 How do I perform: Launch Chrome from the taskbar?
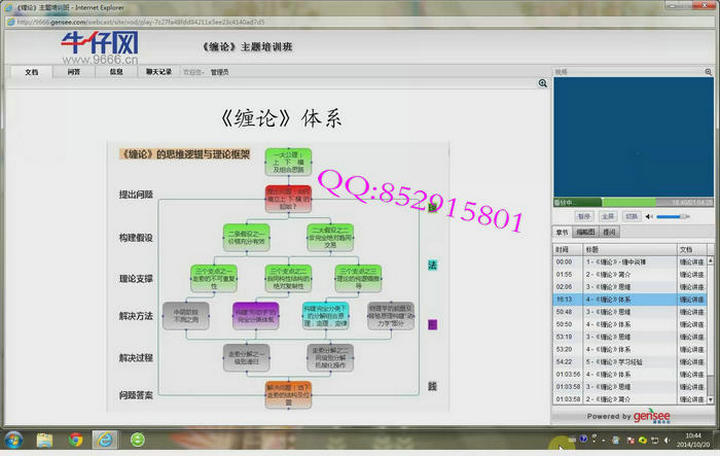coord(76,440)
